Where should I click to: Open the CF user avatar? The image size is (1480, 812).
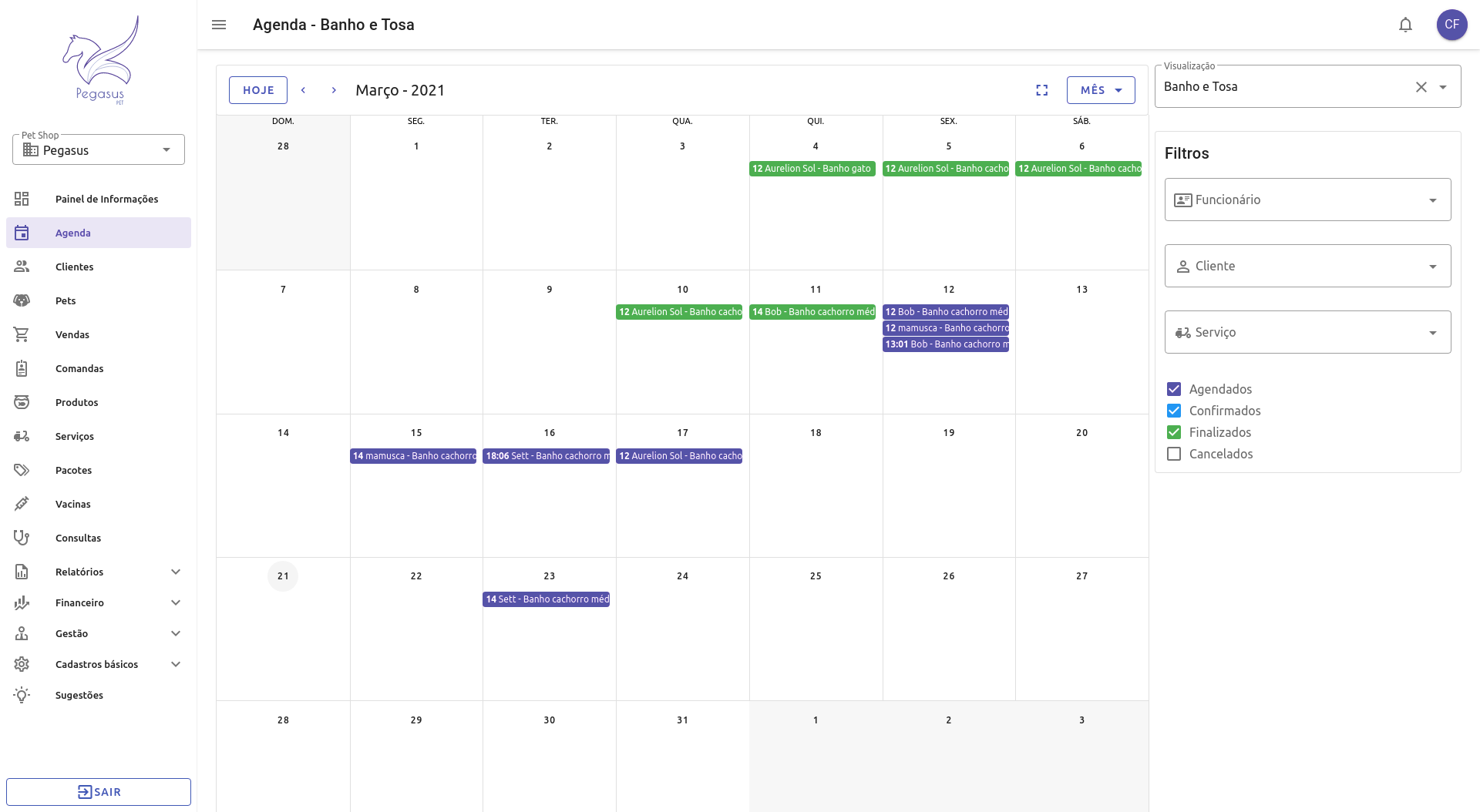(x=1451, y=25)
